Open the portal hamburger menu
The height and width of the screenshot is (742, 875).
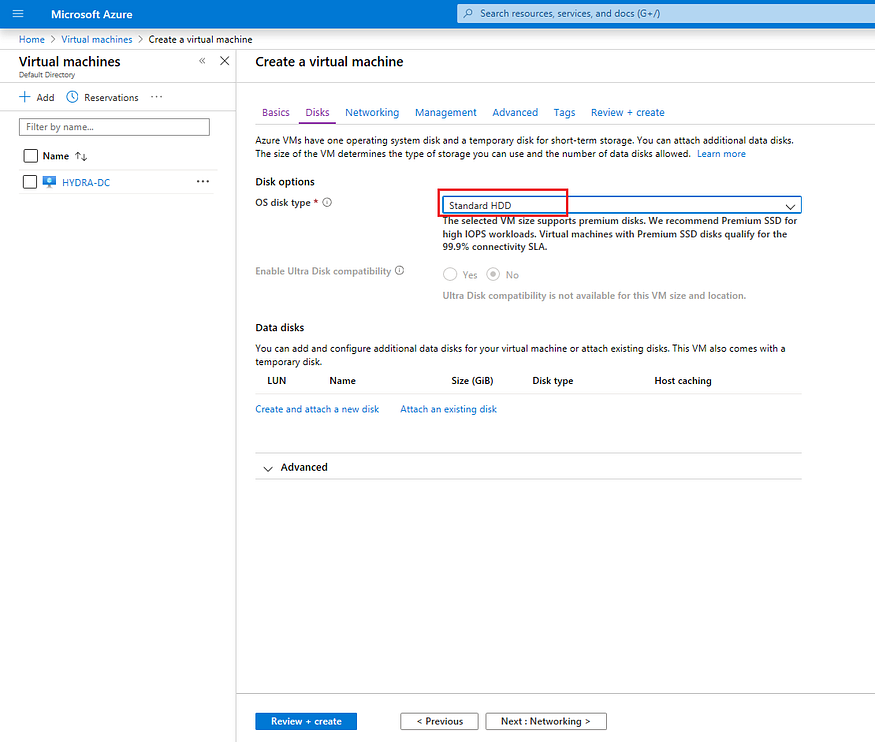point(17,14)
